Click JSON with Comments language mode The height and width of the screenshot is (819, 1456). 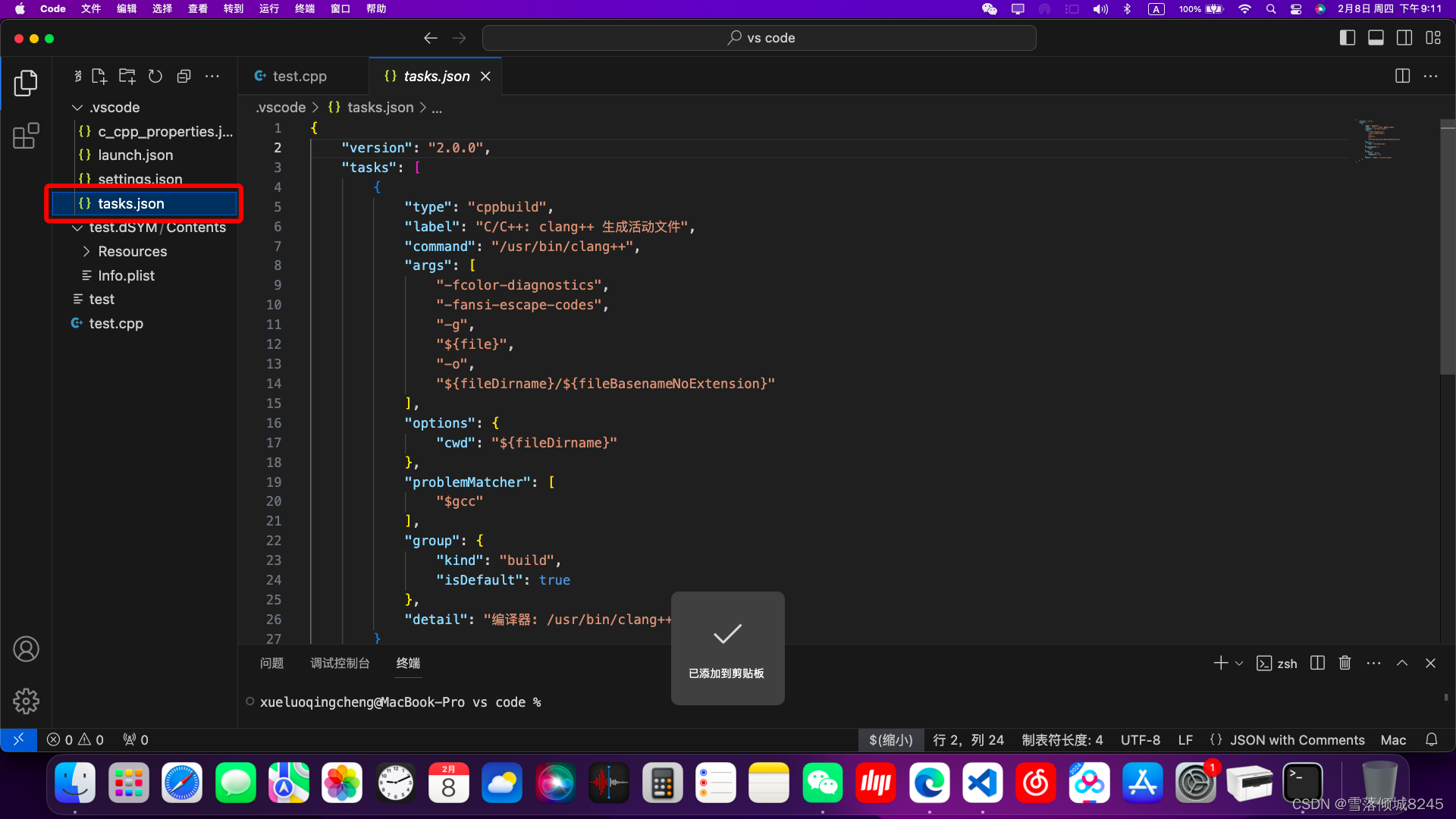pos(1297,740)
